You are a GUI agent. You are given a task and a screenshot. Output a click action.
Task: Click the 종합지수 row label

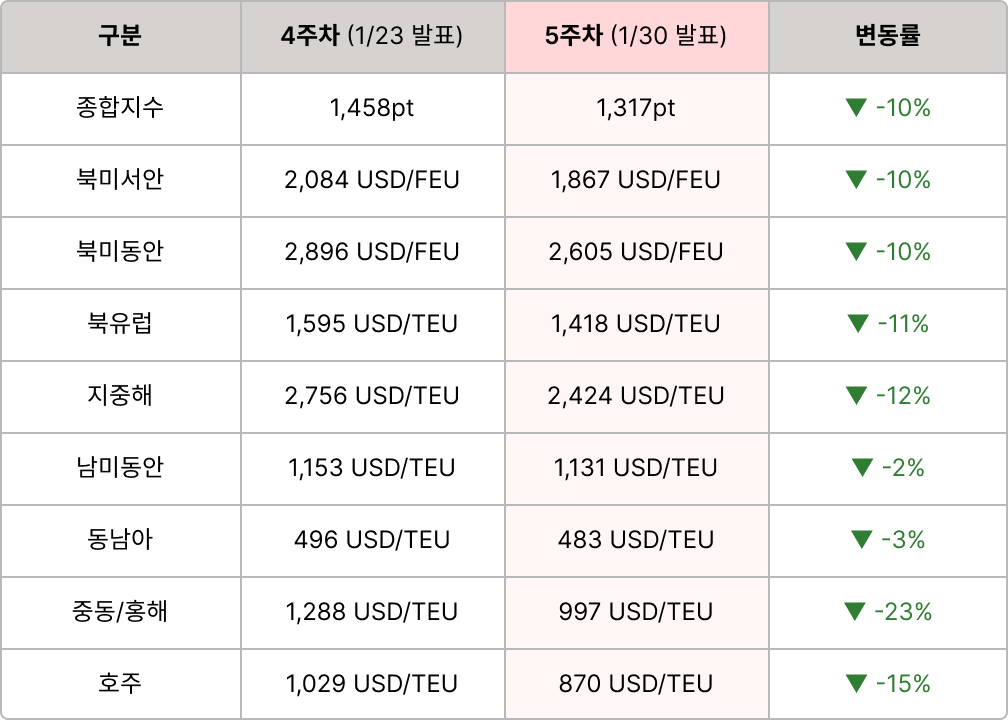pyautogui.click(x=120, y=108)
